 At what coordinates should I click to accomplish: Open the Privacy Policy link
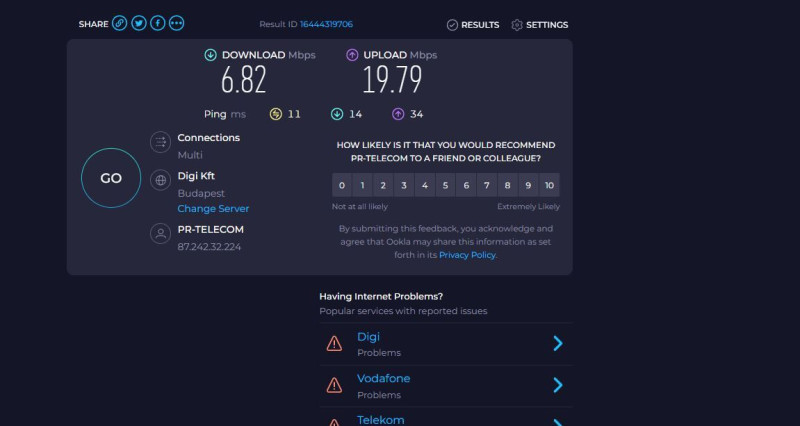point(467,255)
